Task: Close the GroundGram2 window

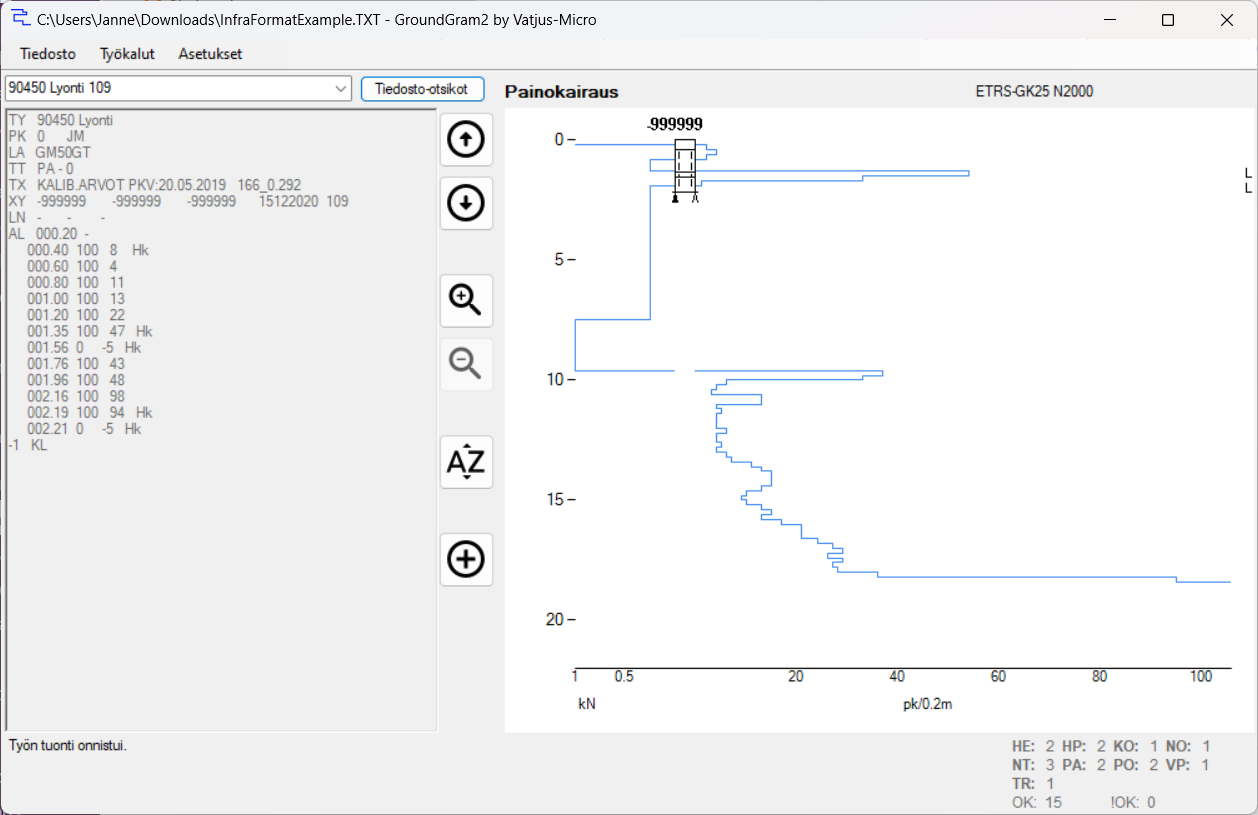Action: tap(1225, 20)
